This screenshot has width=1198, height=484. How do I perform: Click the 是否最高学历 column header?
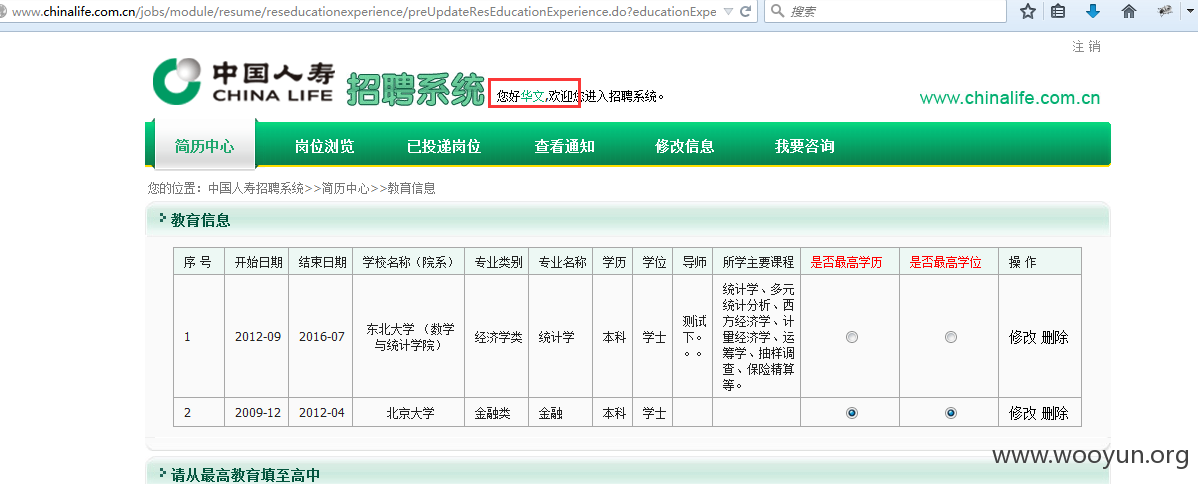(x=851, y=261)
